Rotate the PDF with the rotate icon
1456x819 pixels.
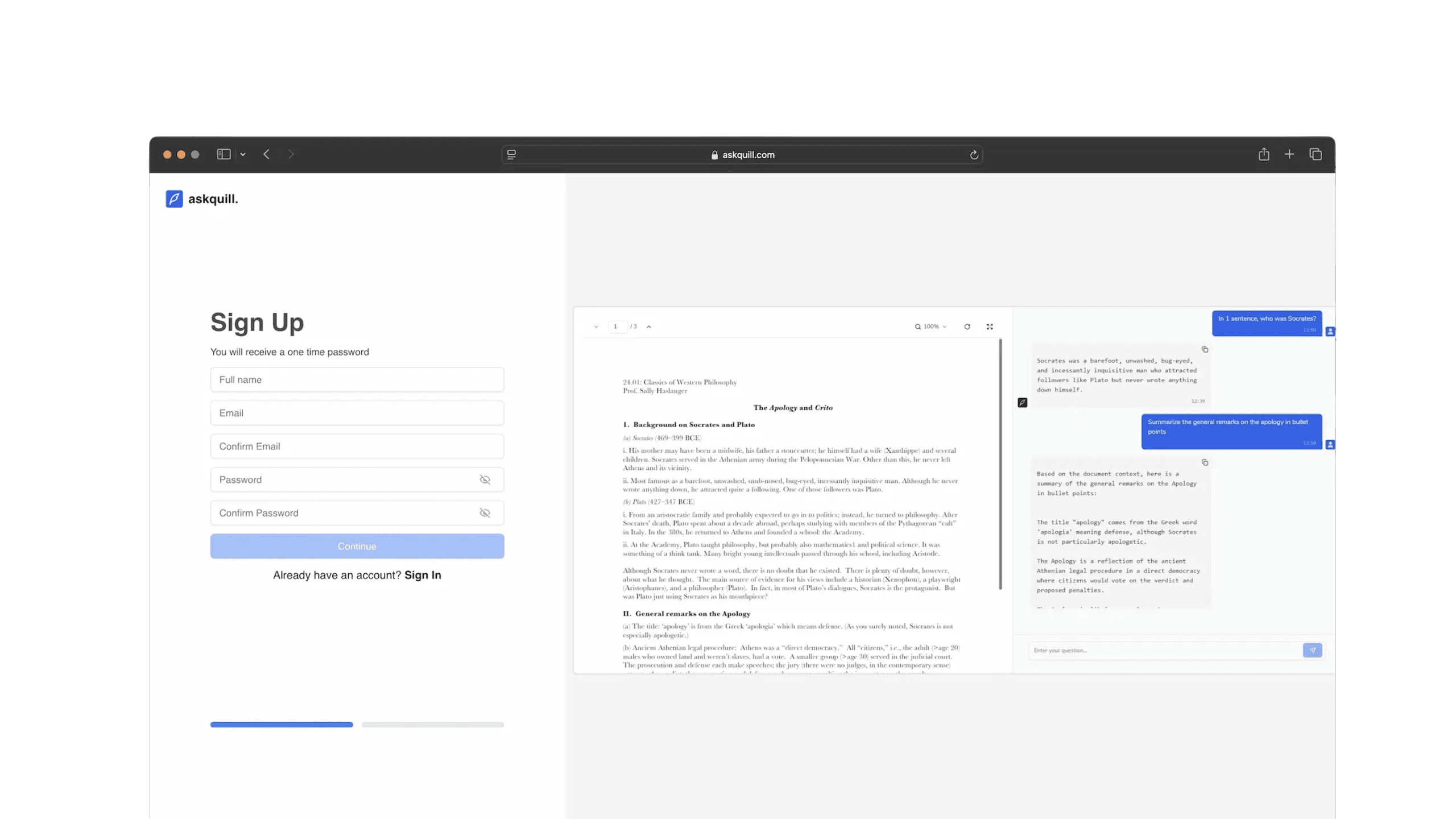[x=967, y=326]
